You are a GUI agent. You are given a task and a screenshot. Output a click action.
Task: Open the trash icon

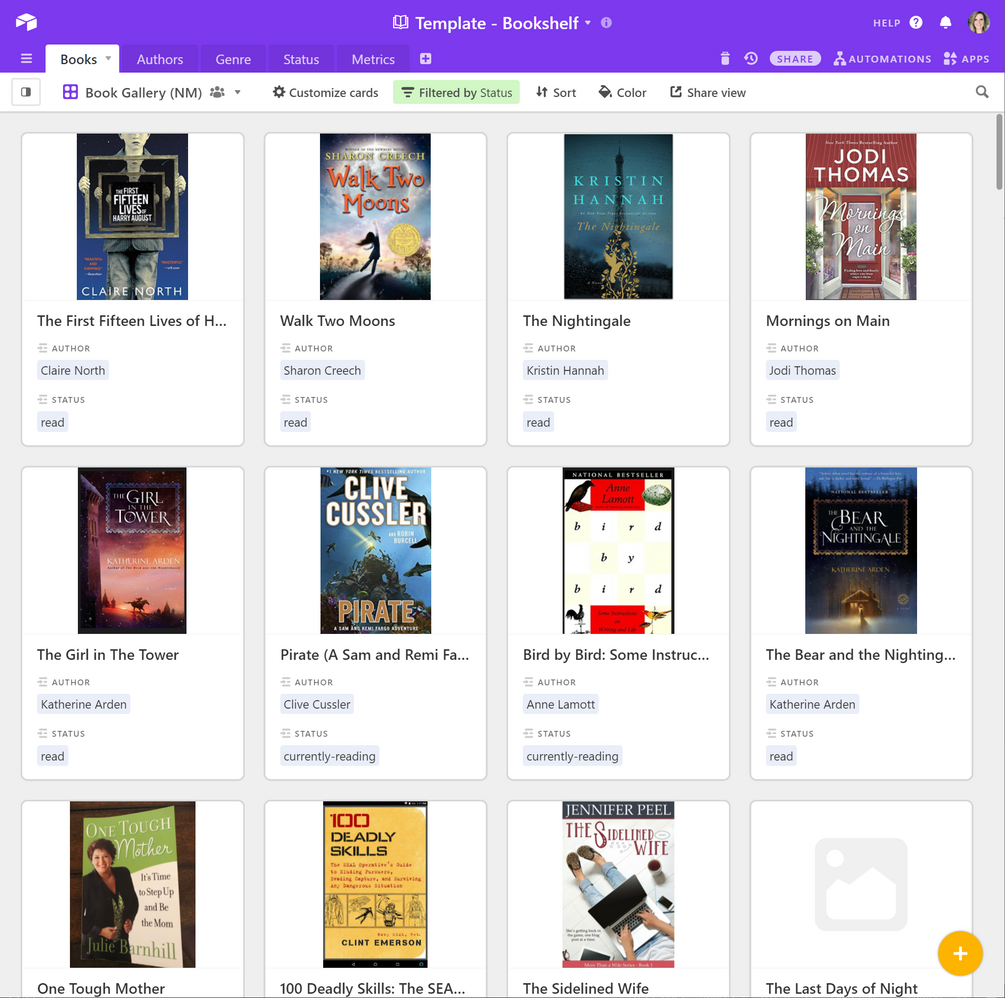(725, 59)
